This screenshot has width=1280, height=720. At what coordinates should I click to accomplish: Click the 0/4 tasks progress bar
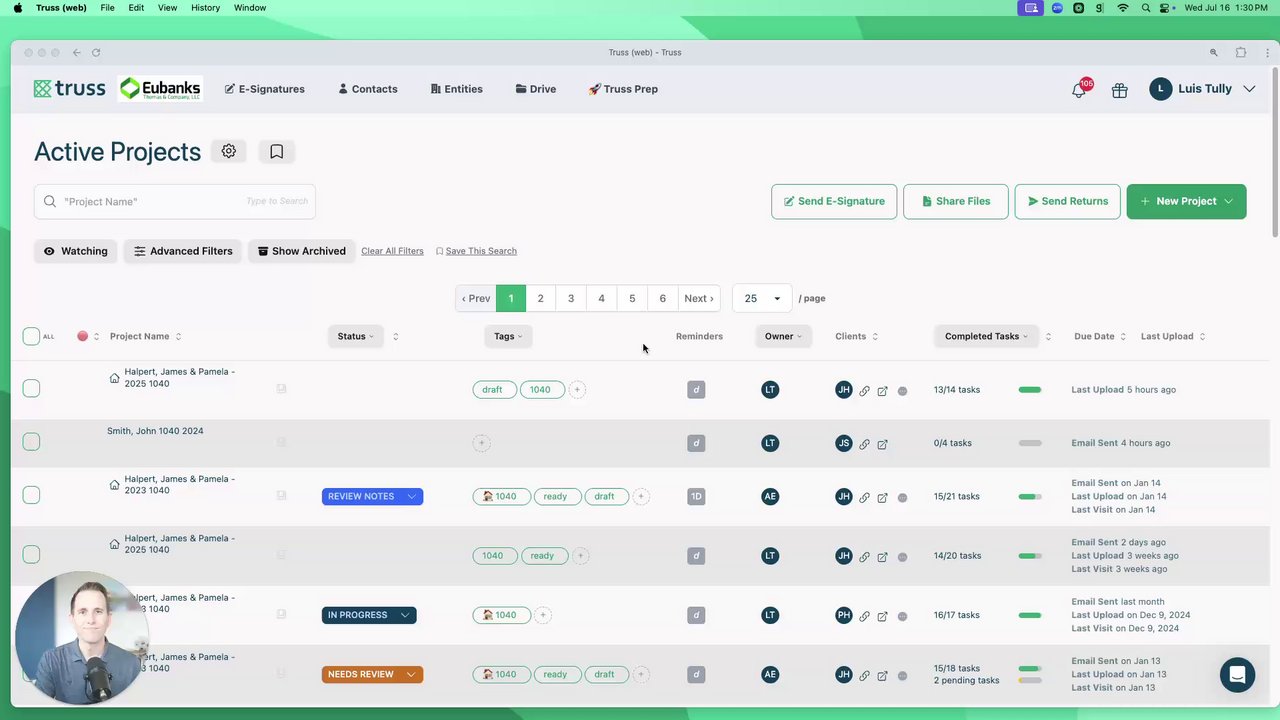[1030, 443]
